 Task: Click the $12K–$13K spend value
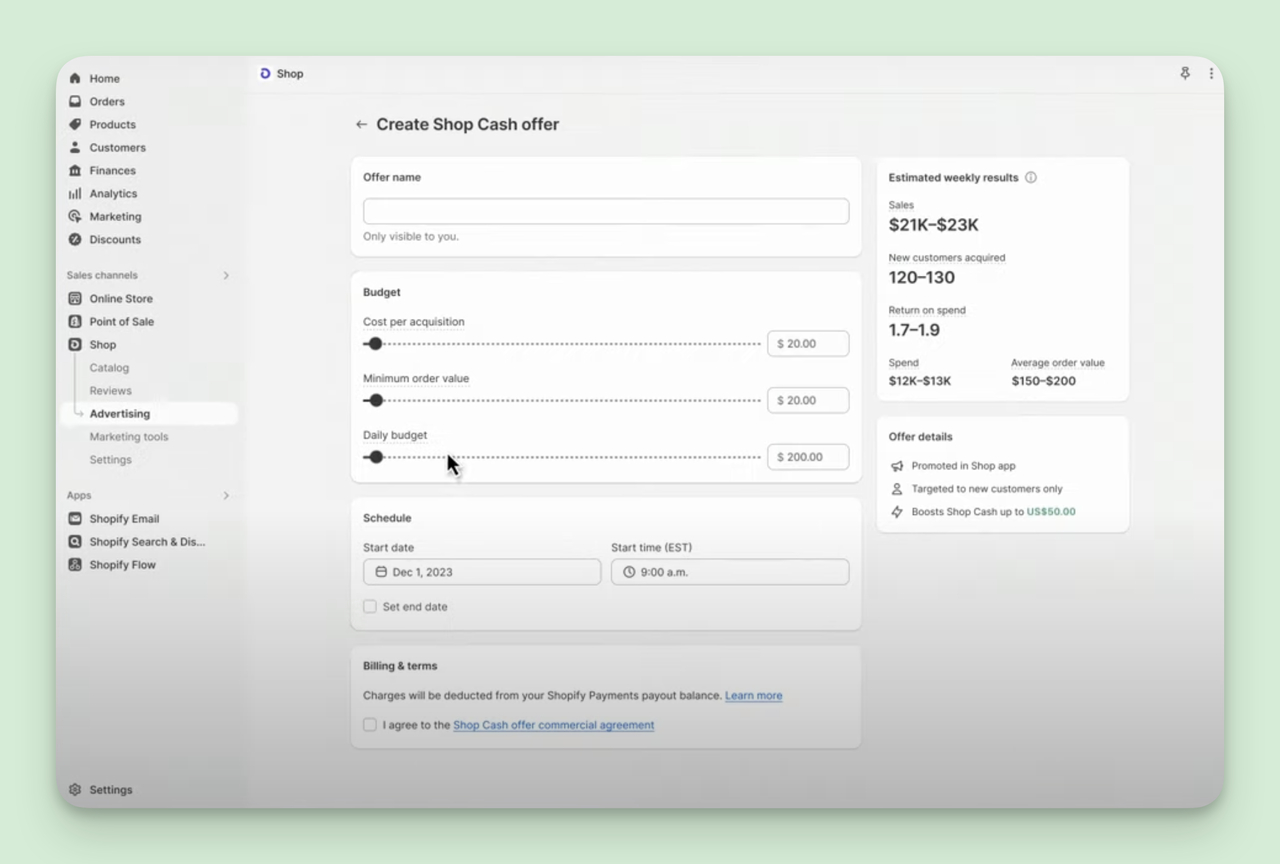coord(920,381)
